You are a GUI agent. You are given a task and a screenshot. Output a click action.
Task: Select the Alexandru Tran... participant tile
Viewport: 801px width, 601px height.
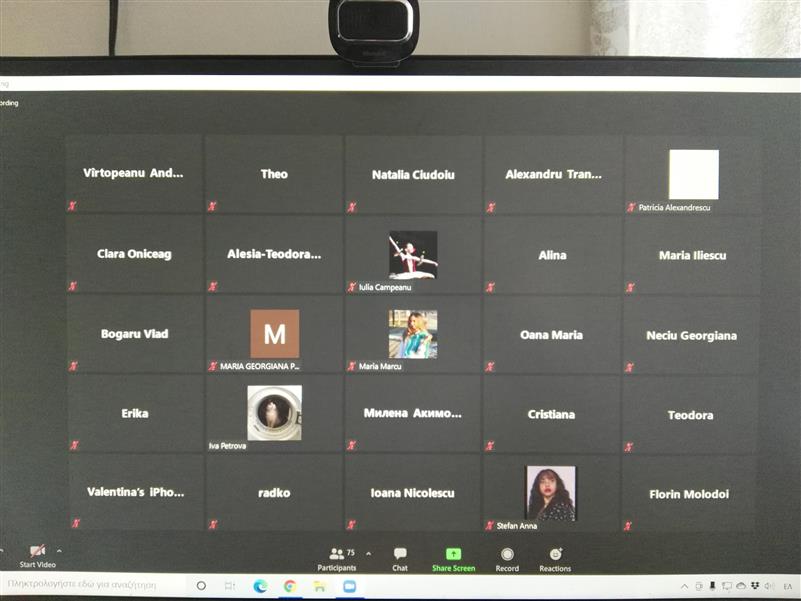pyautogui.click(x=553, y=175)
